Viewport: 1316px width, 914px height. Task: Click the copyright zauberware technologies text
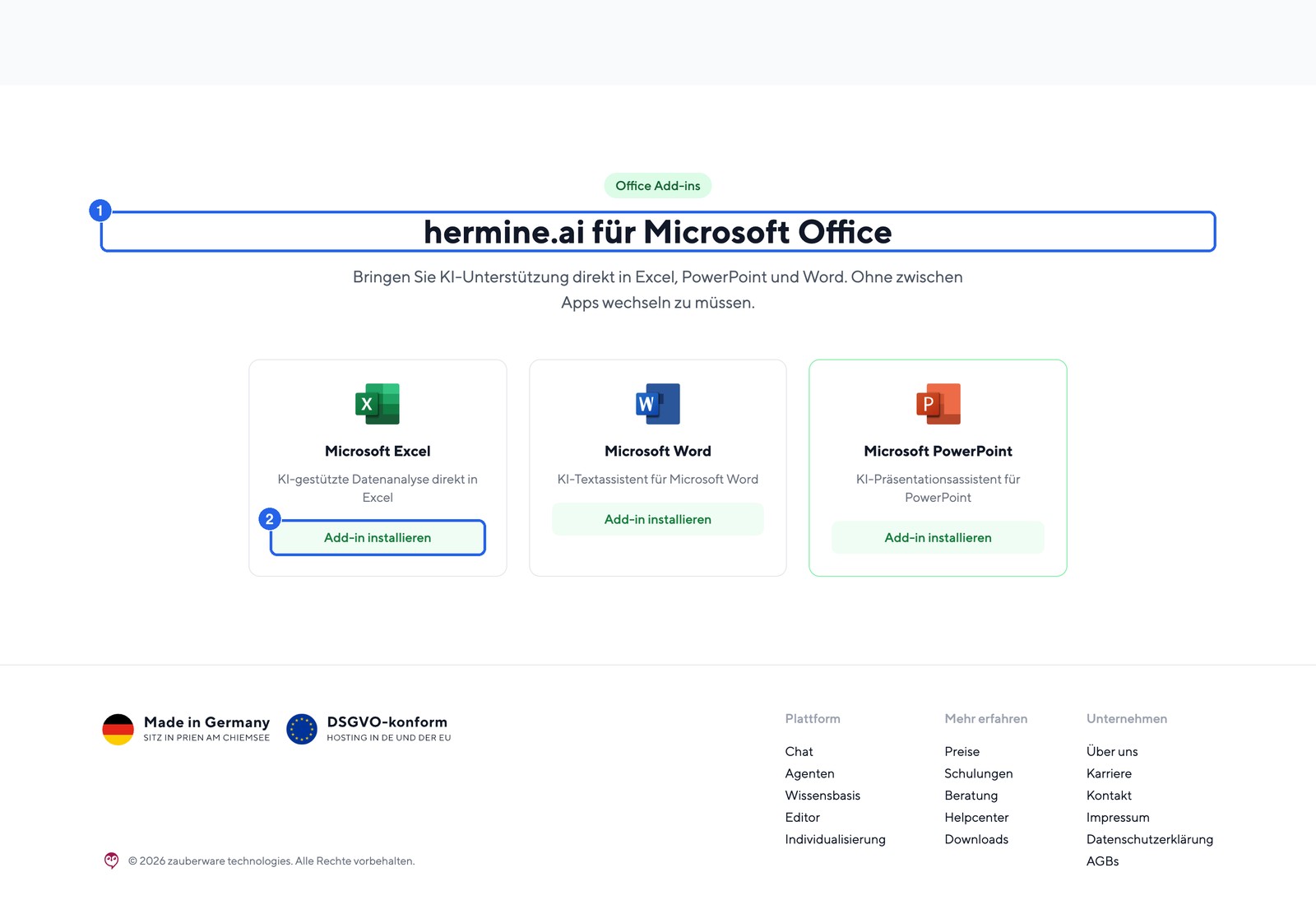(x=271, y=861)
